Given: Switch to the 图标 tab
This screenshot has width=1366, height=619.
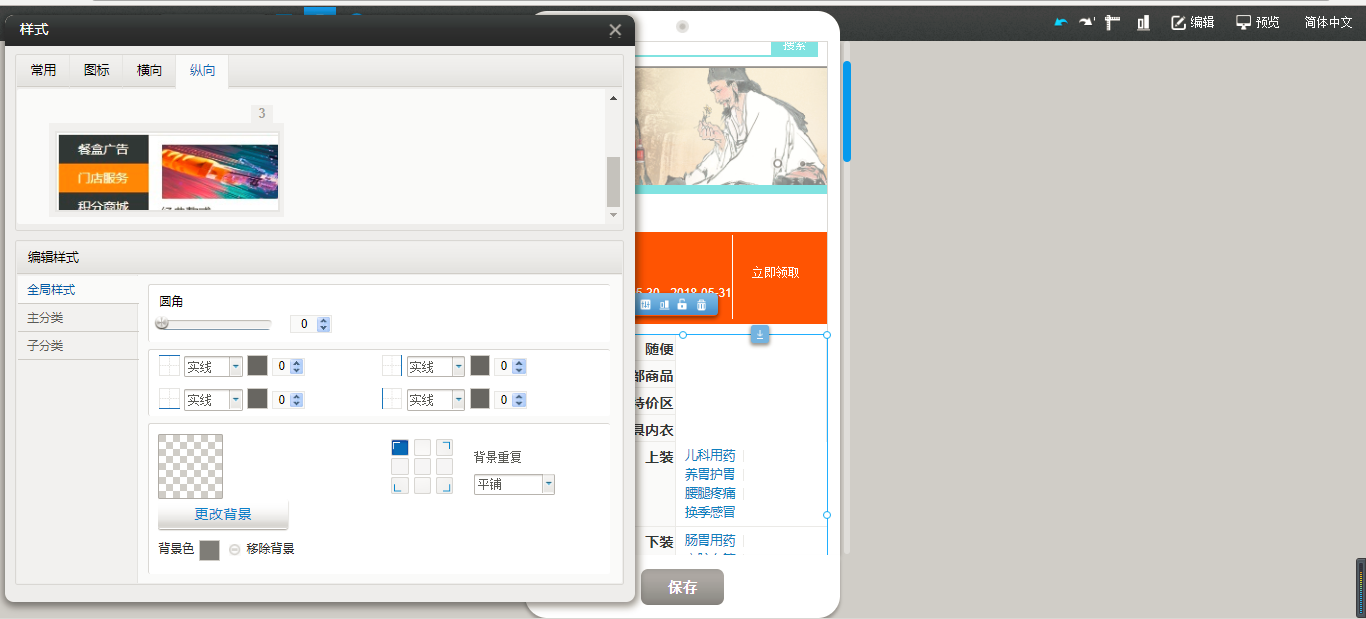Looking at the screenshot, I should pos(97,71).
